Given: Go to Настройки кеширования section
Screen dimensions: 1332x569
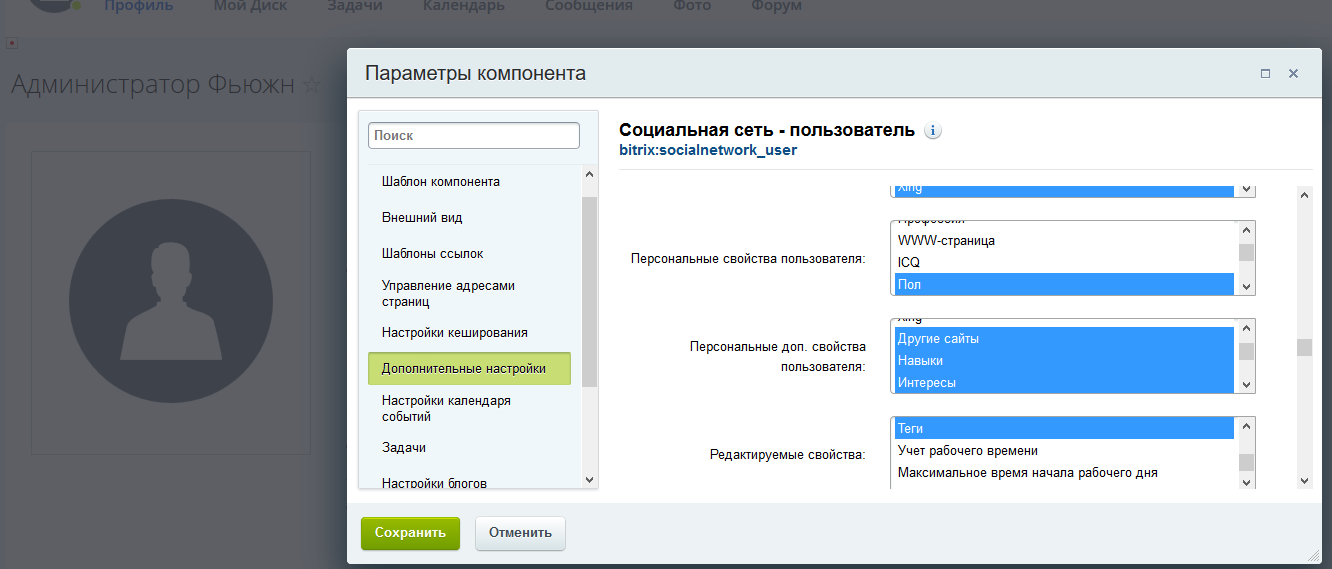Looking at the screenshot, I should 454,333.
